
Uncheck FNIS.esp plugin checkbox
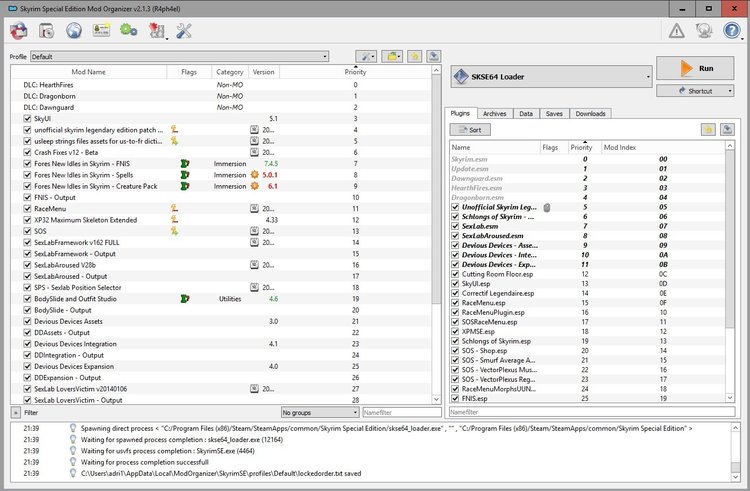click(455, 398)
